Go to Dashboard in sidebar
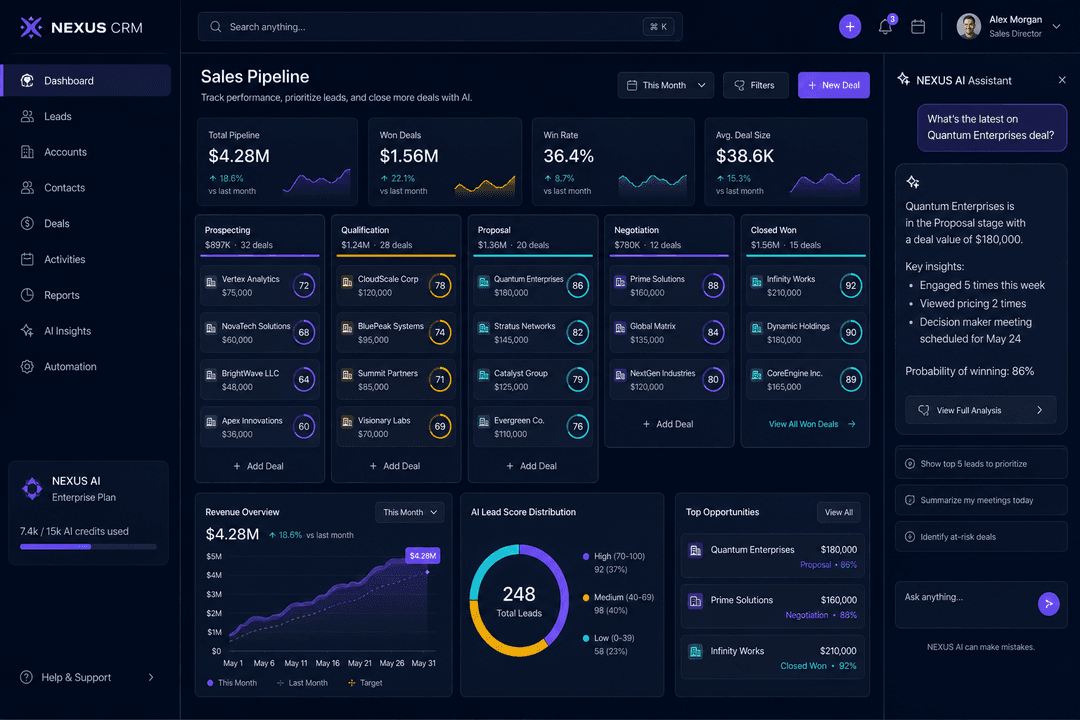The height and width of the screenshot is (720, 1080). tap(87, 81)
